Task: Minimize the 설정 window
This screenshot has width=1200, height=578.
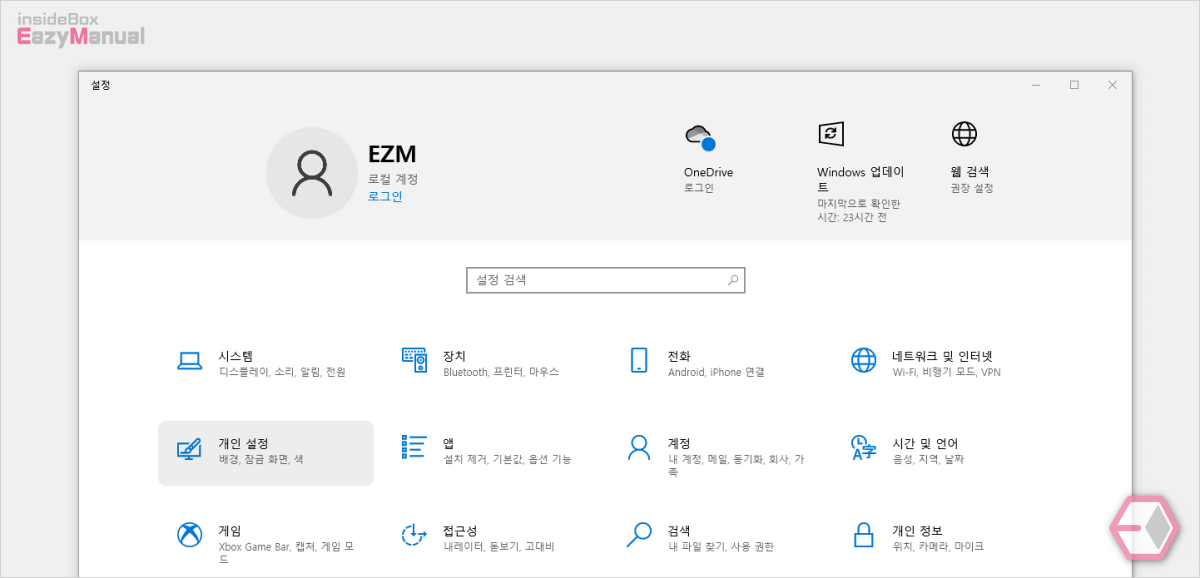Action: (1036, 85)
